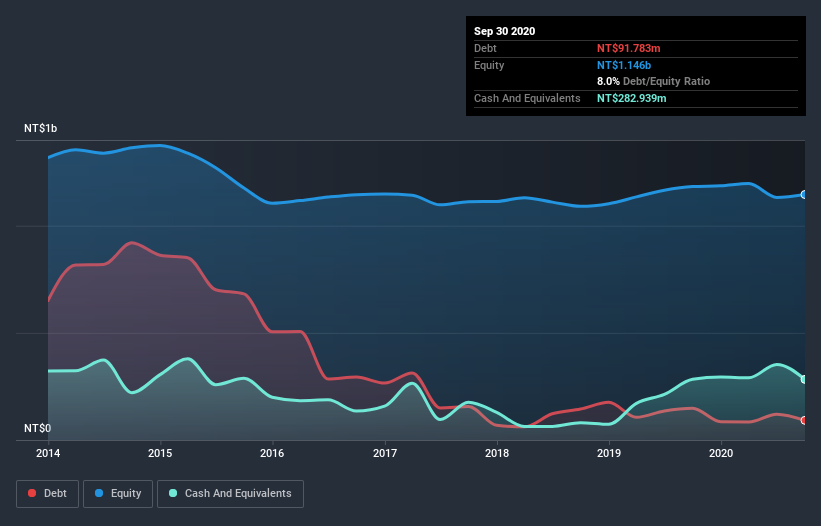This screenshot has width=821, height=526.
Task: Click the NT$1b y-axis label
Action: 40,128
